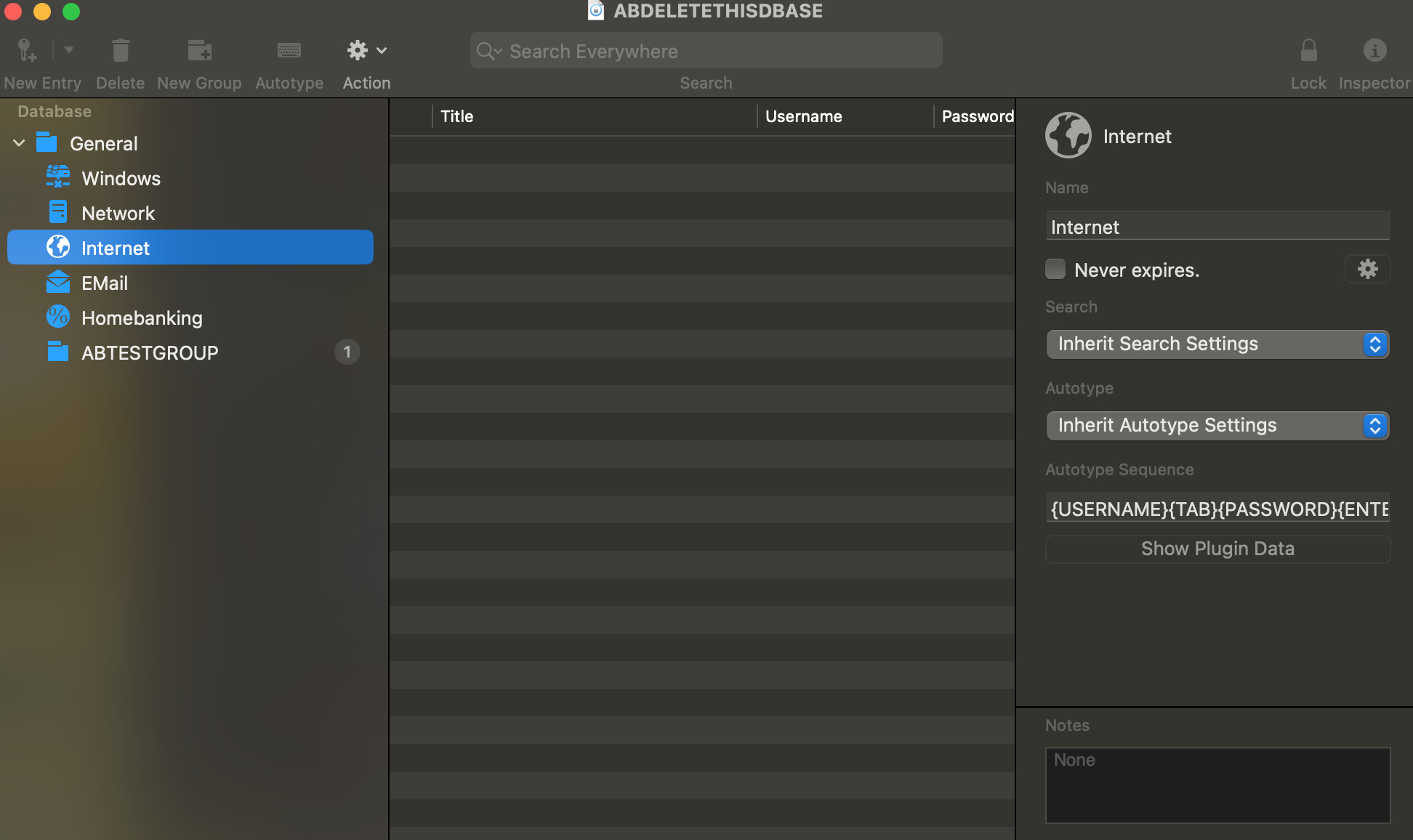Sort entries by the Username column
Image resolution: width=1413 pixels, height=840 pixels.
point(803,116)
